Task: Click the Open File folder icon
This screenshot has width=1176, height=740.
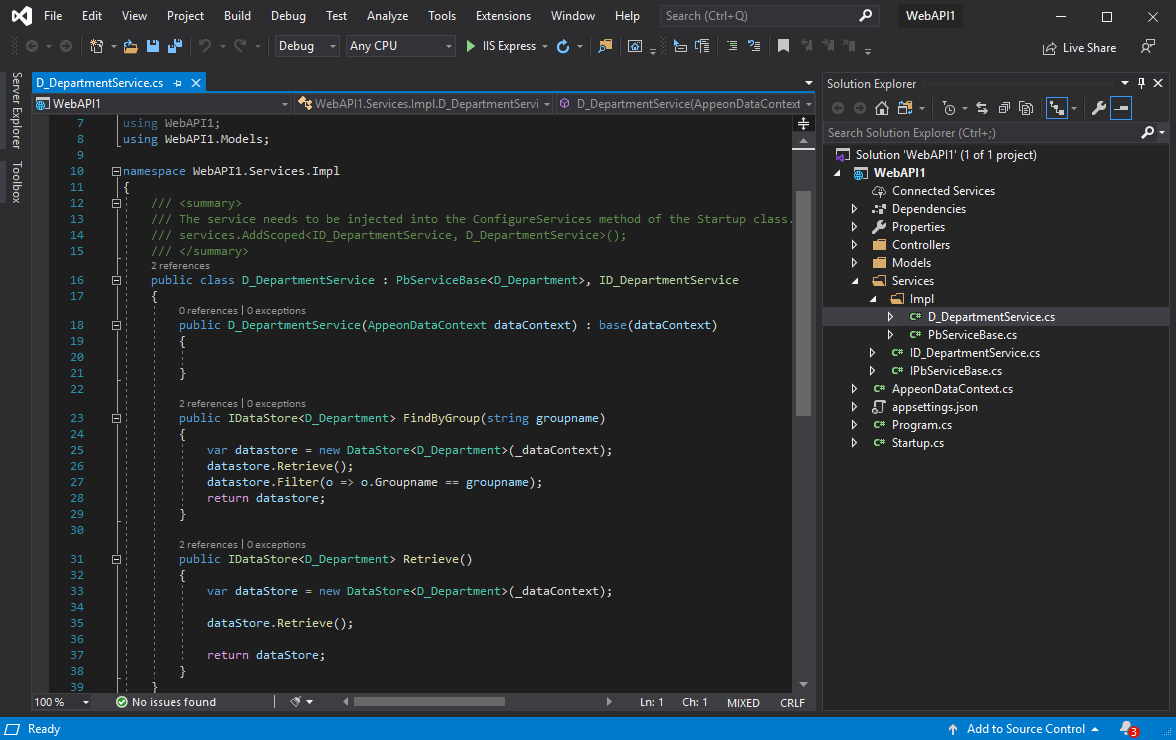Action: pos(131,46)
